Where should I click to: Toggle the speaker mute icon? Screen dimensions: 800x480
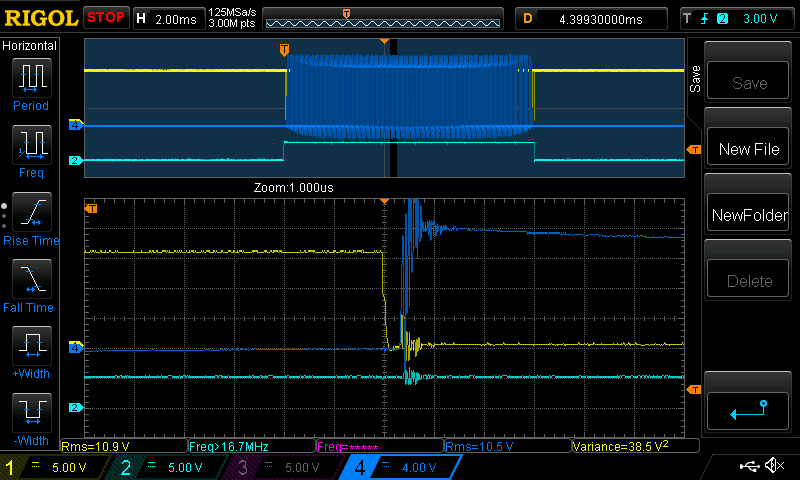(x=774, y=466)
